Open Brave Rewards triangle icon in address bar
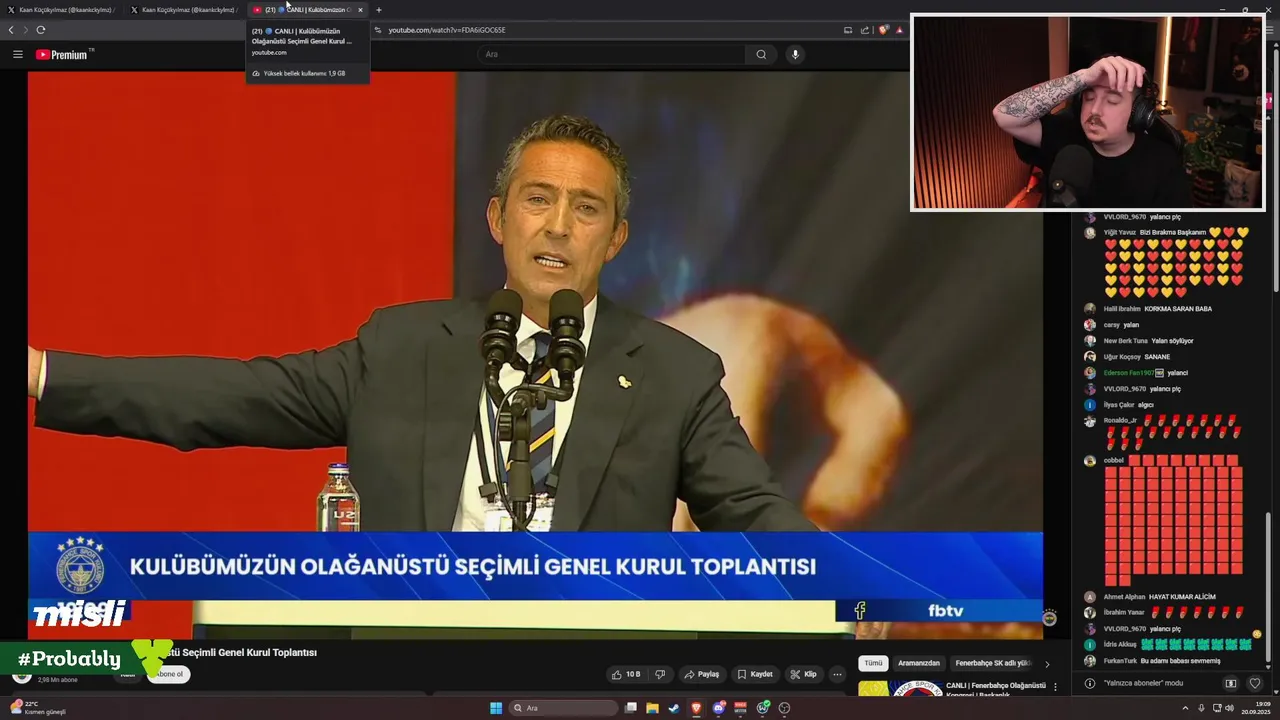This screenshot has width=1280, height=720. click(x=899, y=30)
